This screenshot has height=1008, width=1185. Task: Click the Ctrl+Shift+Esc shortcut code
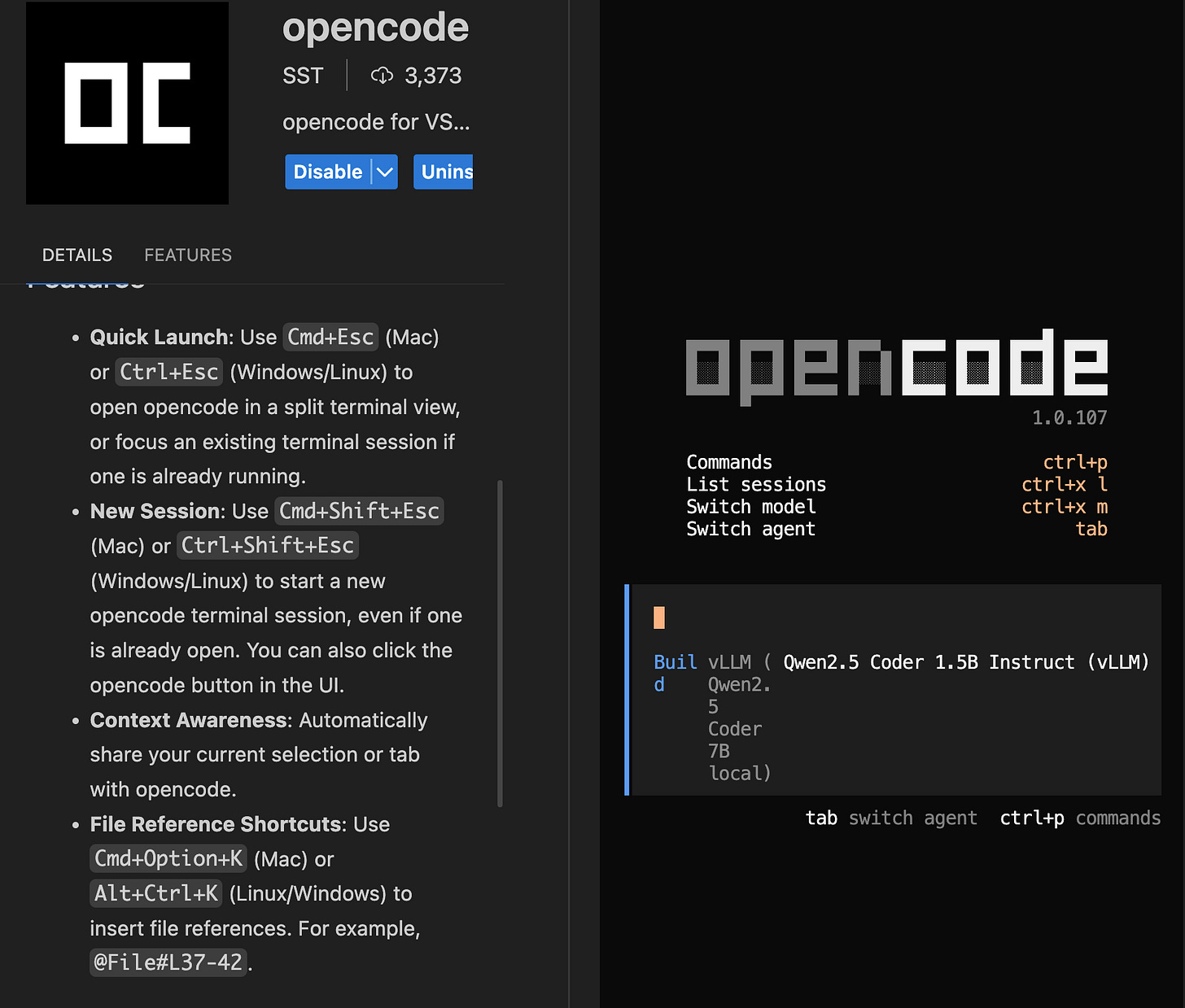[268, 545]
